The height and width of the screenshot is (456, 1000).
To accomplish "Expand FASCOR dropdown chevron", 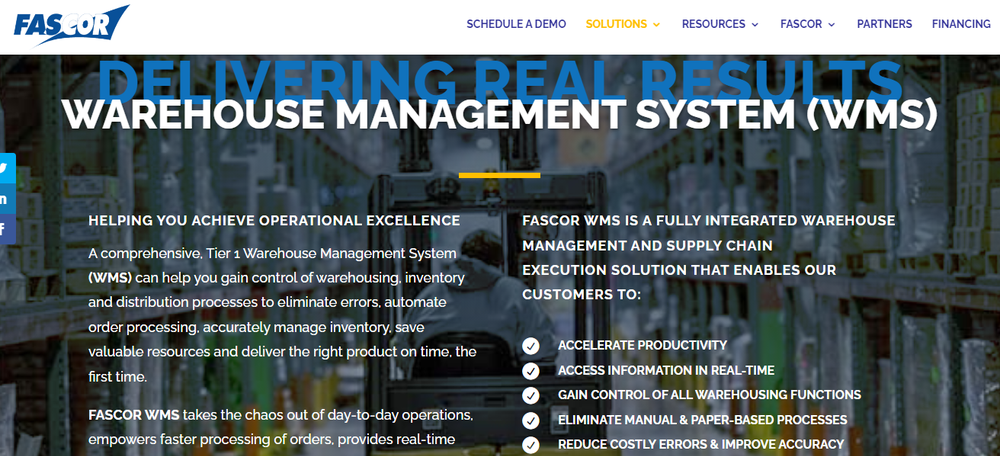I will (x=831, y=25).
